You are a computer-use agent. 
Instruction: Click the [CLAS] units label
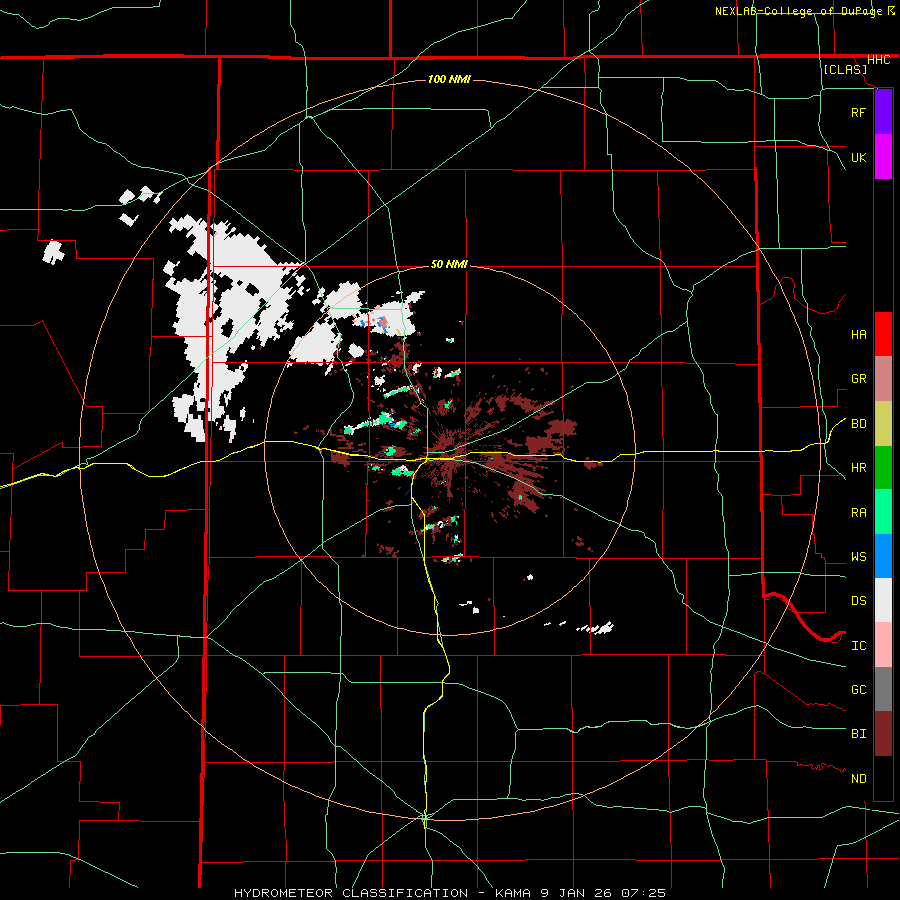[x=845, y=69]
